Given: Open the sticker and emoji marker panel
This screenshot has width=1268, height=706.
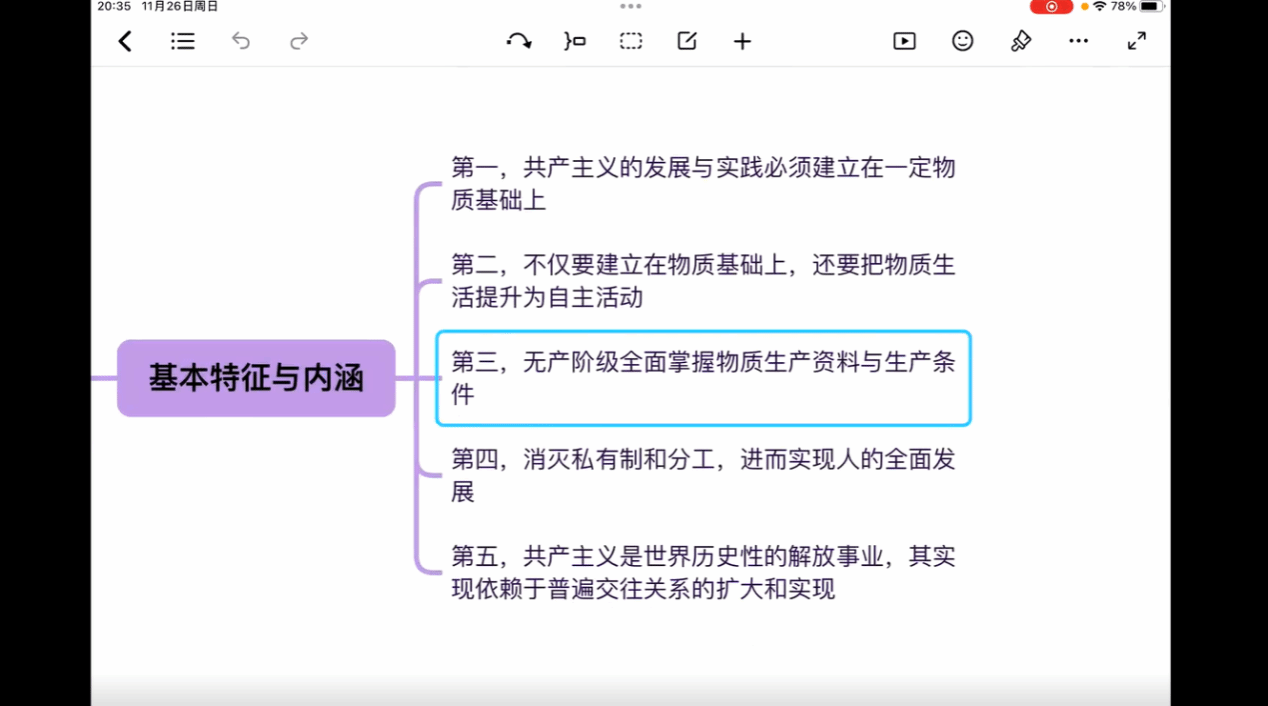Looking at the screenshot, I should click(x=962, y=41).
